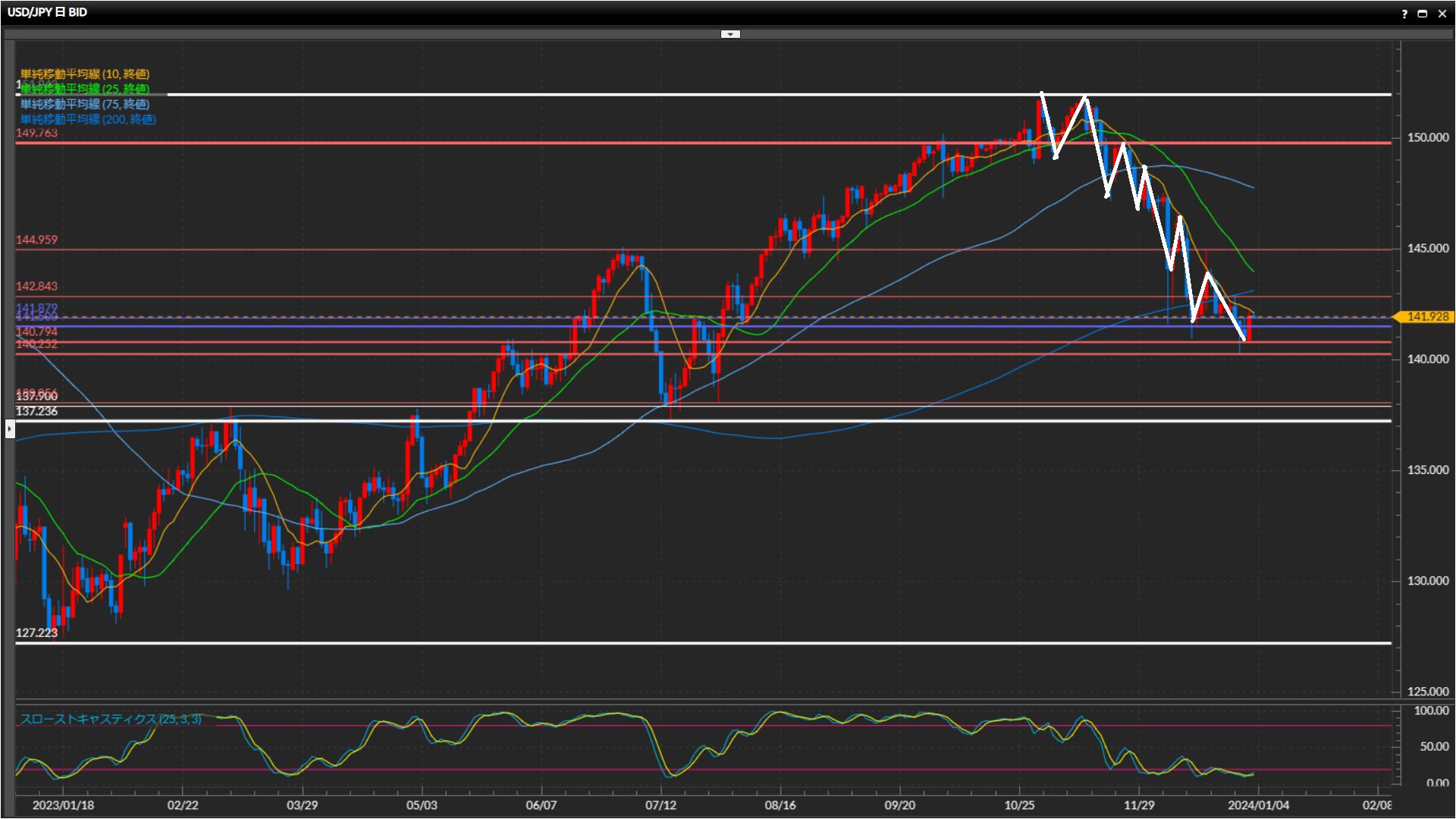
Task: Close the USD/JPY chart window
Action: pyautogui.click(x=1442, y=14)
